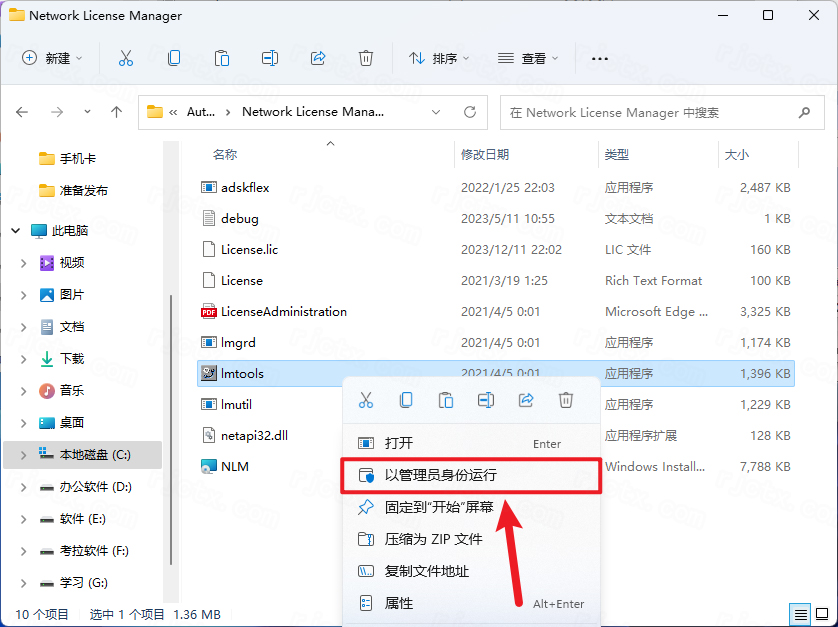
Task: Click the 修改日期 column header
Action: pos(485,155)
